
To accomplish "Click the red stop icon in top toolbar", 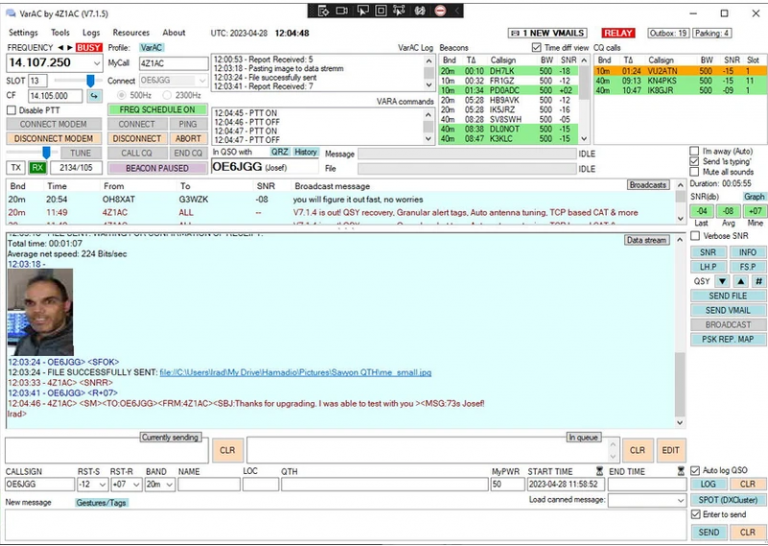I will point(442,11).
